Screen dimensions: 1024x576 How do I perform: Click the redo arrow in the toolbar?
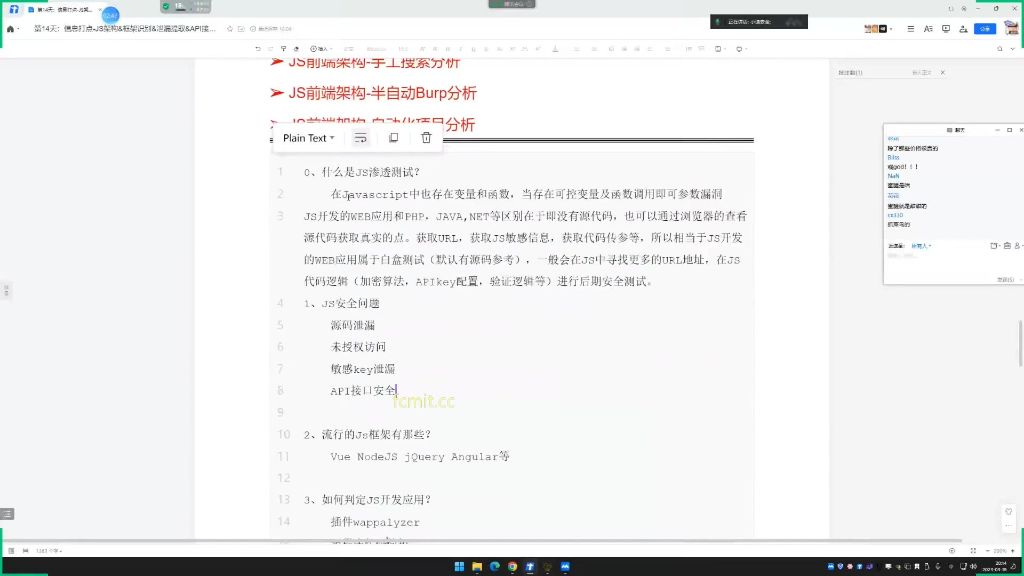(270, 49)
